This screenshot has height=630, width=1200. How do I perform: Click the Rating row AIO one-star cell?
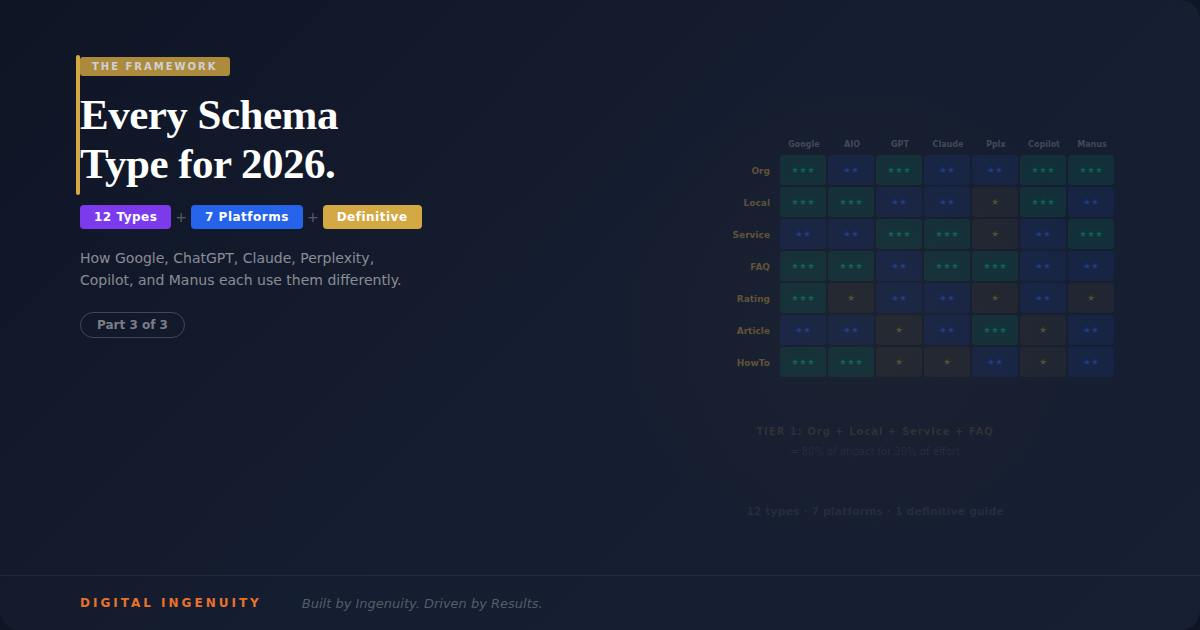point(851,298)
